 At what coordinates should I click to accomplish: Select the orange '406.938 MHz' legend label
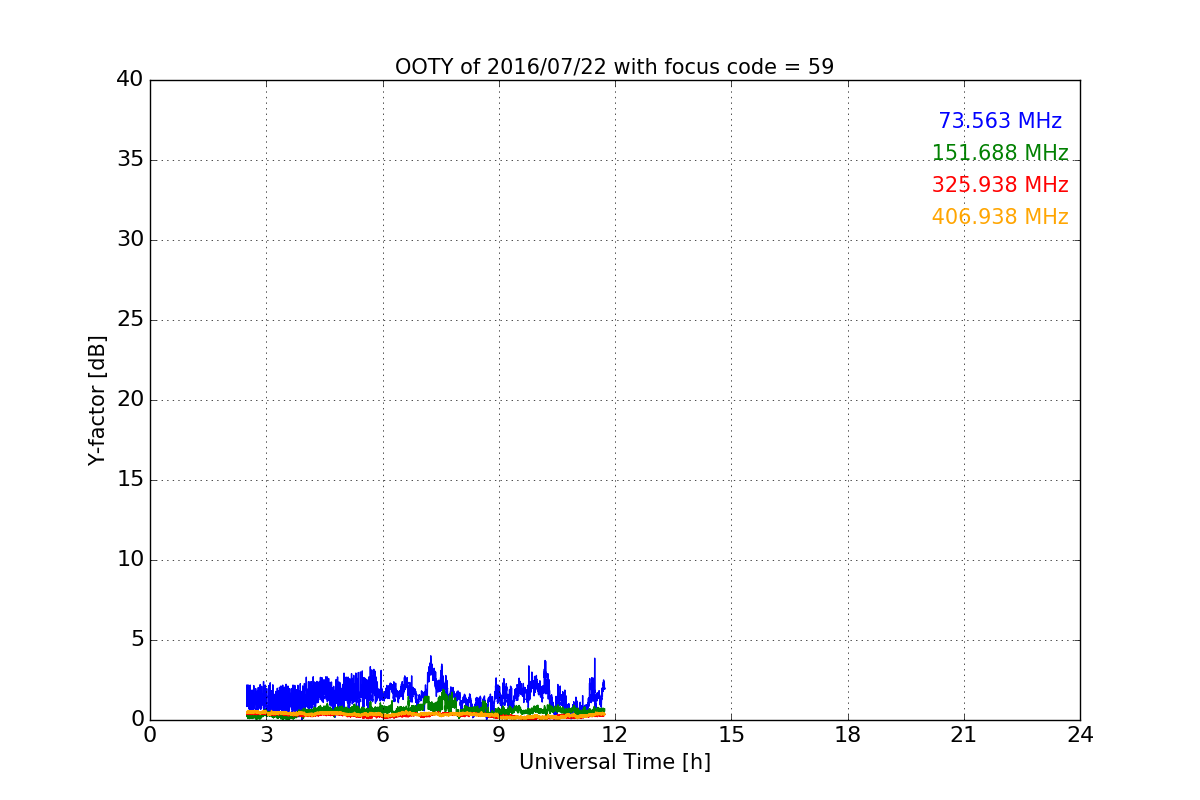(1000, 217)
